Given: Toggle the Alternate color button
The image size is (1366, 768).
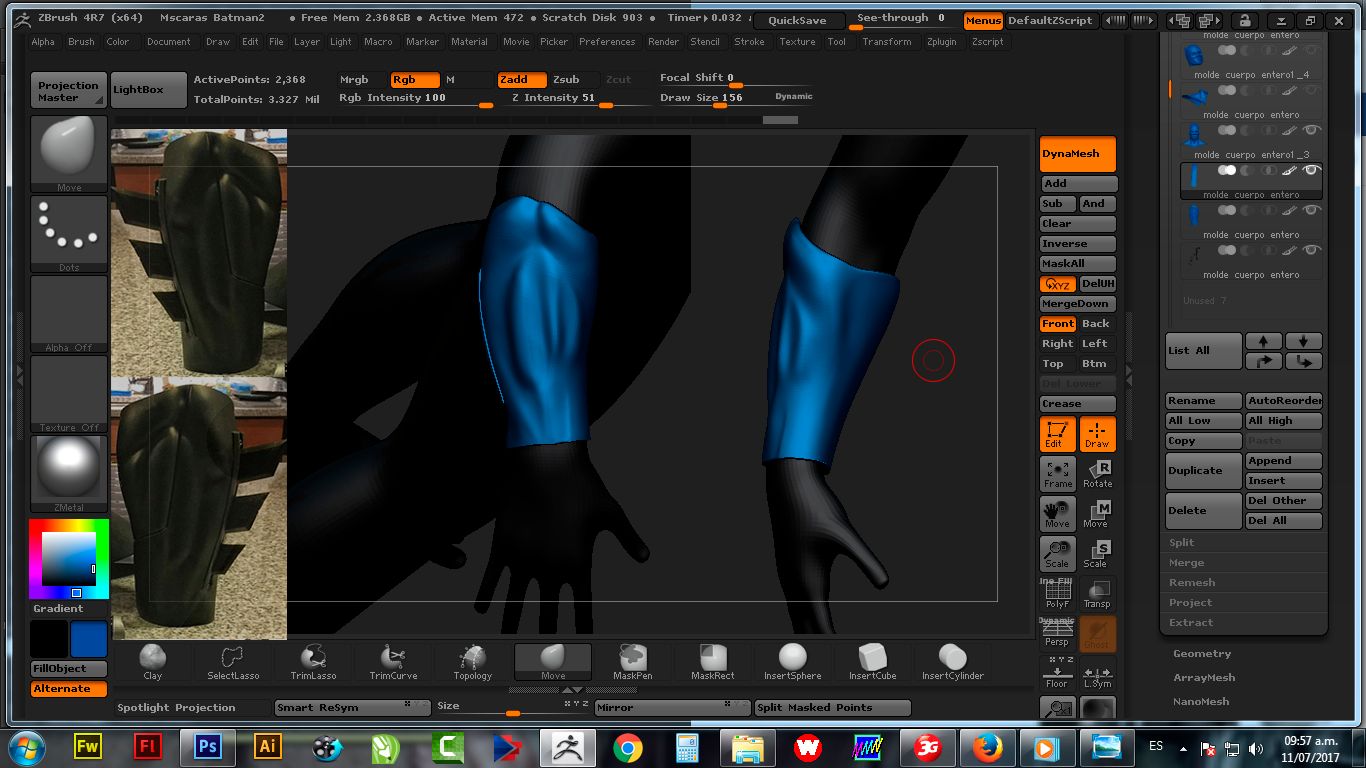Looking at the screenshot, I should (x=69, y=689).
